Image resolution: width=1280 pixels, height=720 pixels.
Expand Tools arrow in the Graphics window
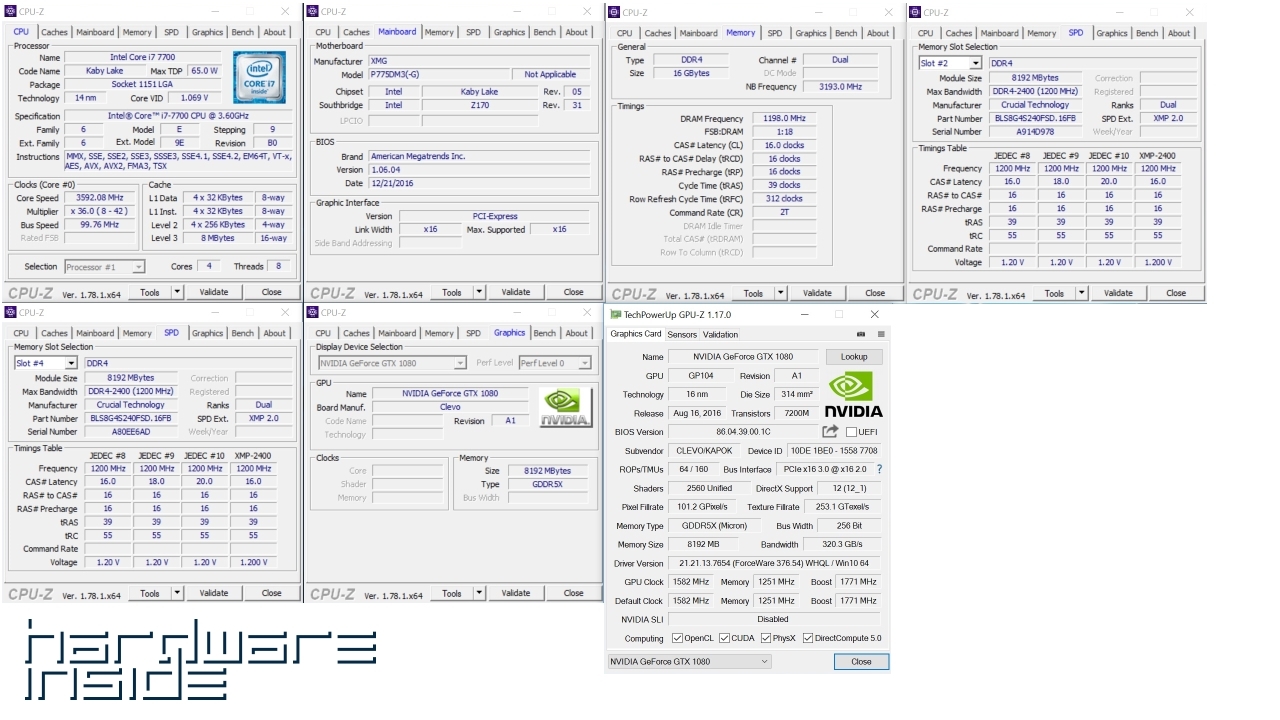[479, 593]
